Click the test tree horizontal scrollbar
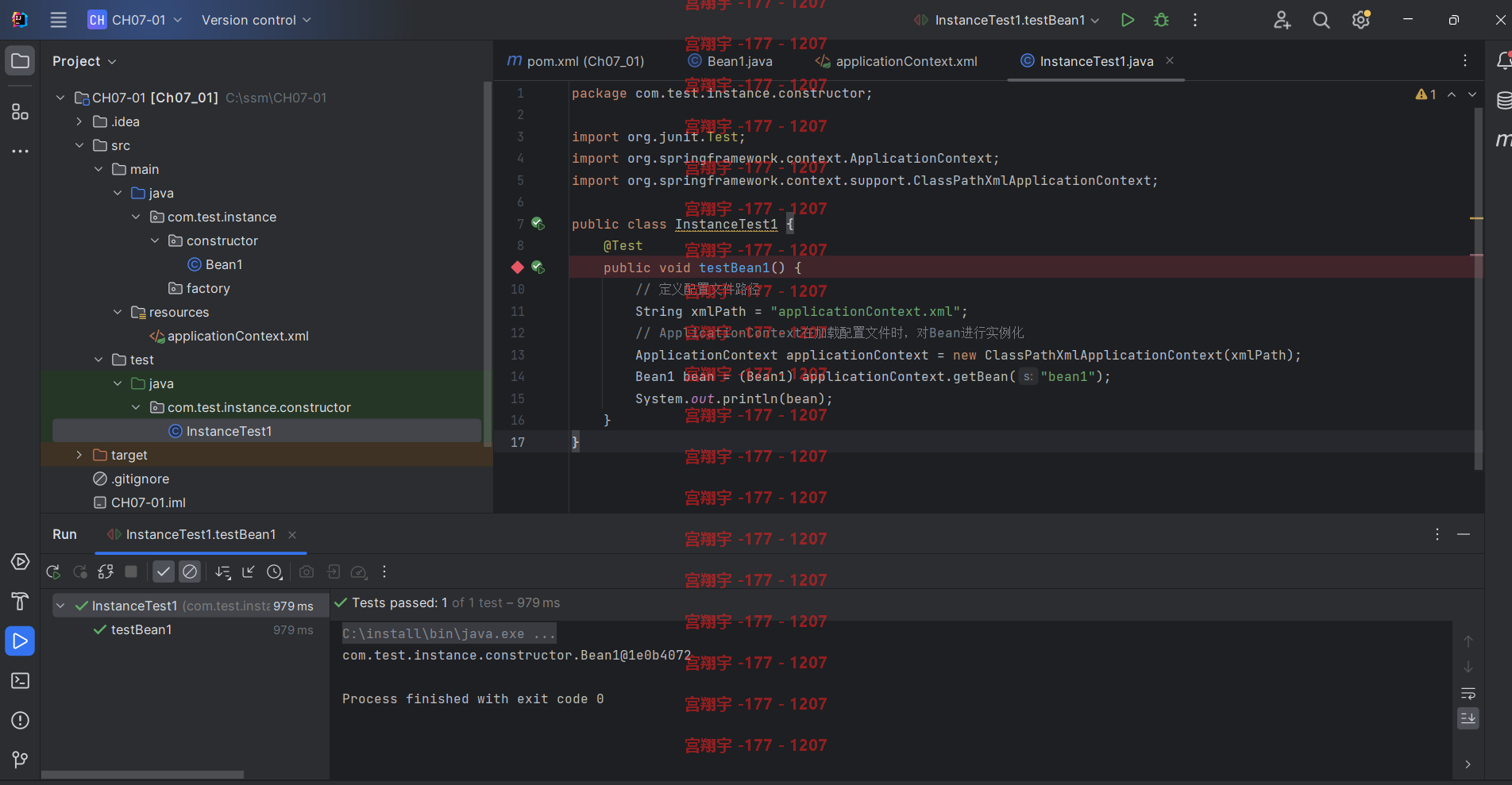 (143, 775)
